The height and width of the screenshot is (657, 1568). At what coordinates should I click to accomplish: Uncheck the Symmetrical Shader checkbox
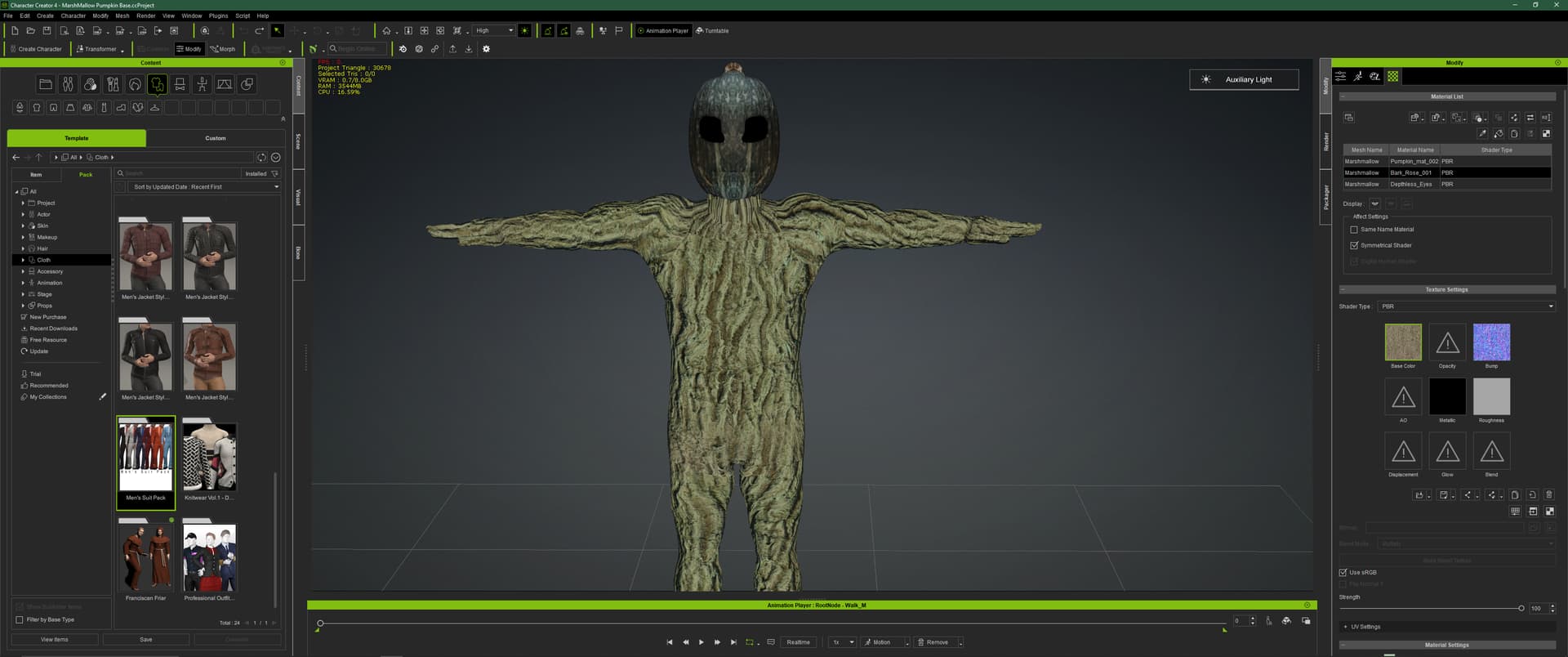tap(1354, 245)
